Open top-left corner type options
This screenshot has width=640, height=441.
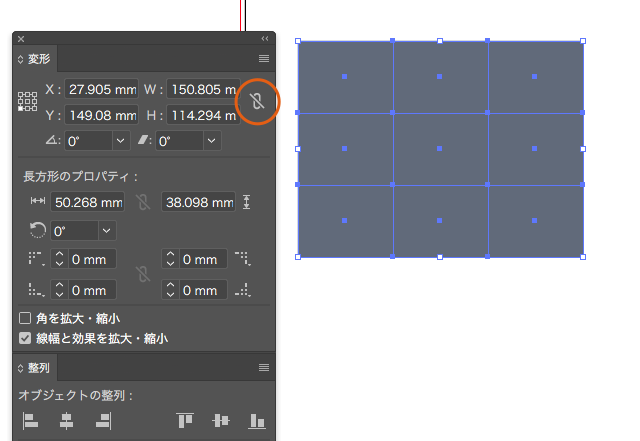[36, 258]
